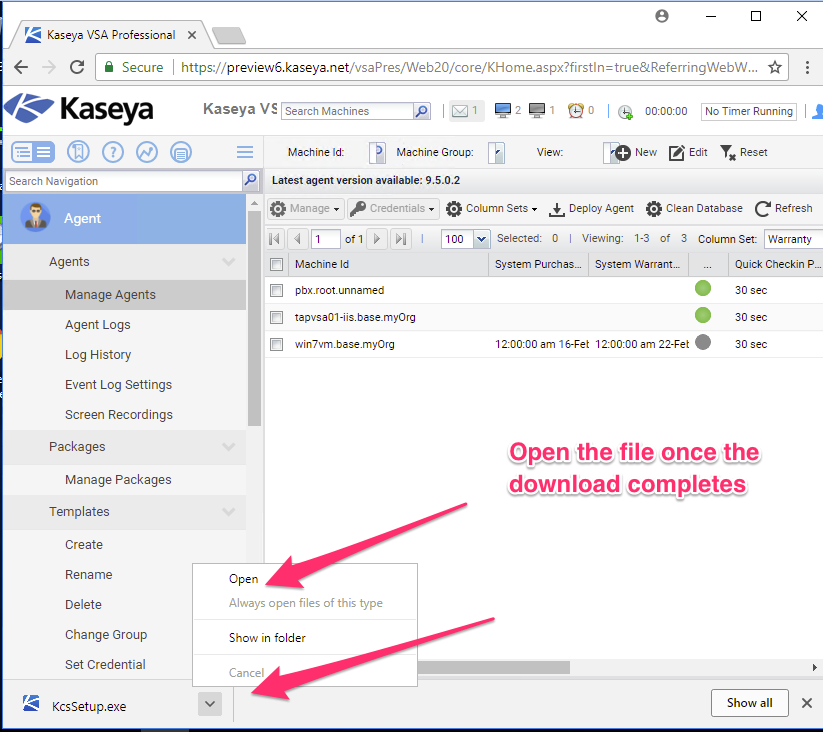The height and width of the screenshot is (732, 823).
Task: Reload the page with the refresh icon
Action: pyautogui.click(x=77, y=67)
